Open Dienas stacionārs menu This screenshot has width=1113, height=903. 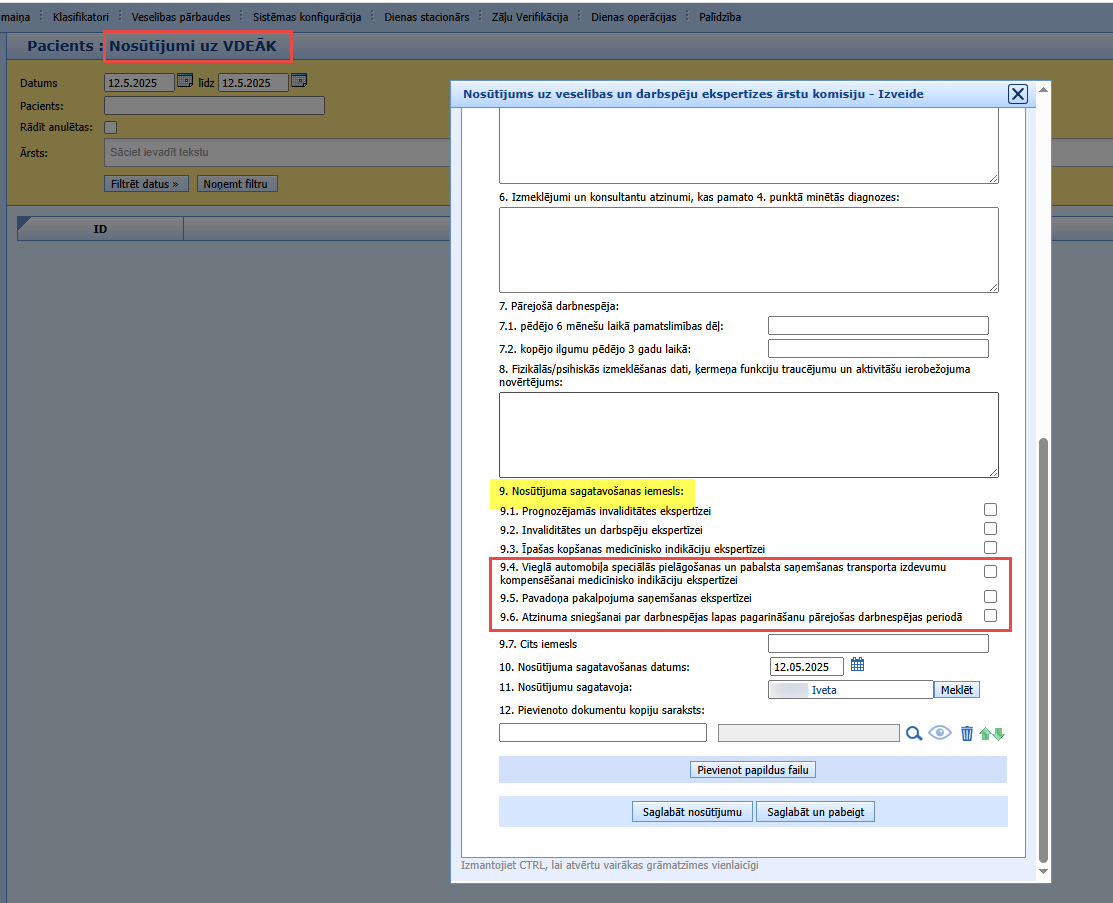point(427,17)
